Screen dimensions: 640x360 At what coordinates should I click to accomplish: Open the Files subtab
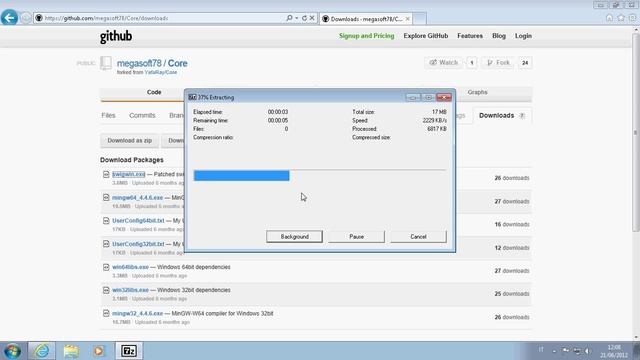(108, 116)
